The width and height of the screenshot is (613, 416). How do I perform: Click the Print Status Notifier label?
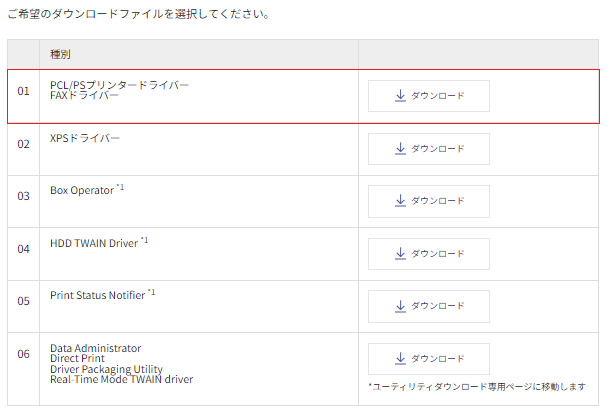click(98, 295)
